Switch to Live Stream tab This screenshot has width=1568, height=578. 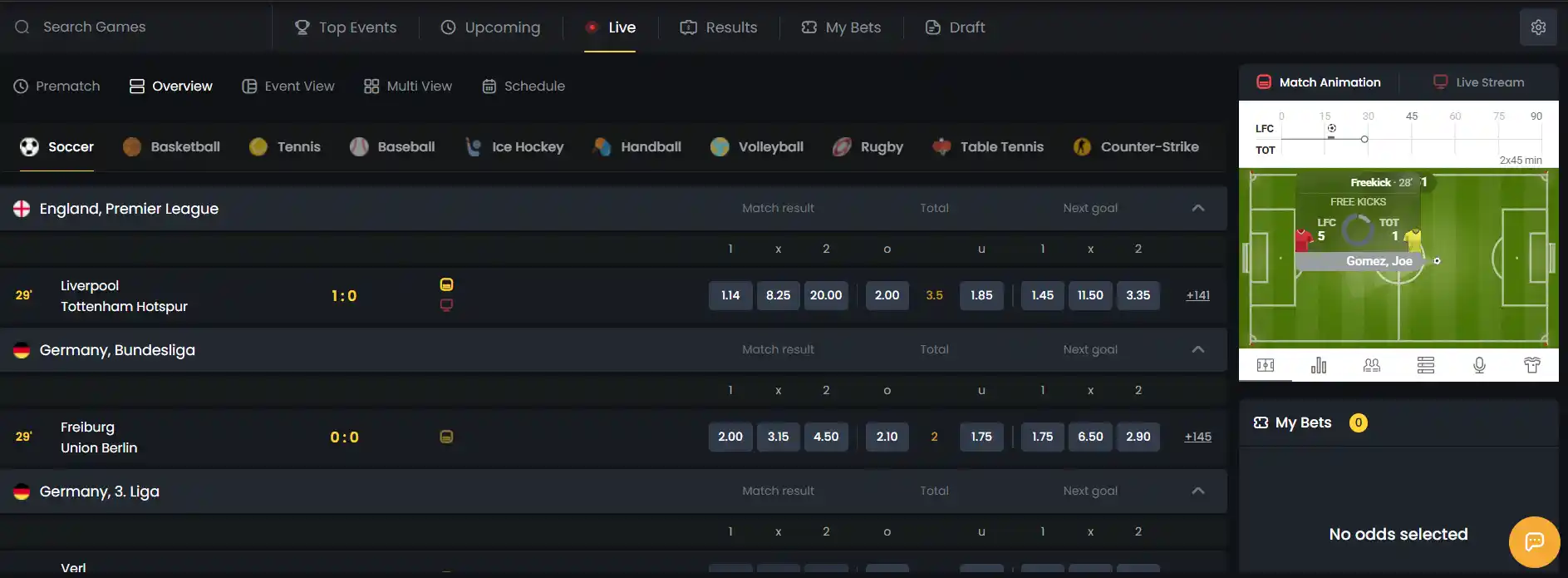[1479, 82]
